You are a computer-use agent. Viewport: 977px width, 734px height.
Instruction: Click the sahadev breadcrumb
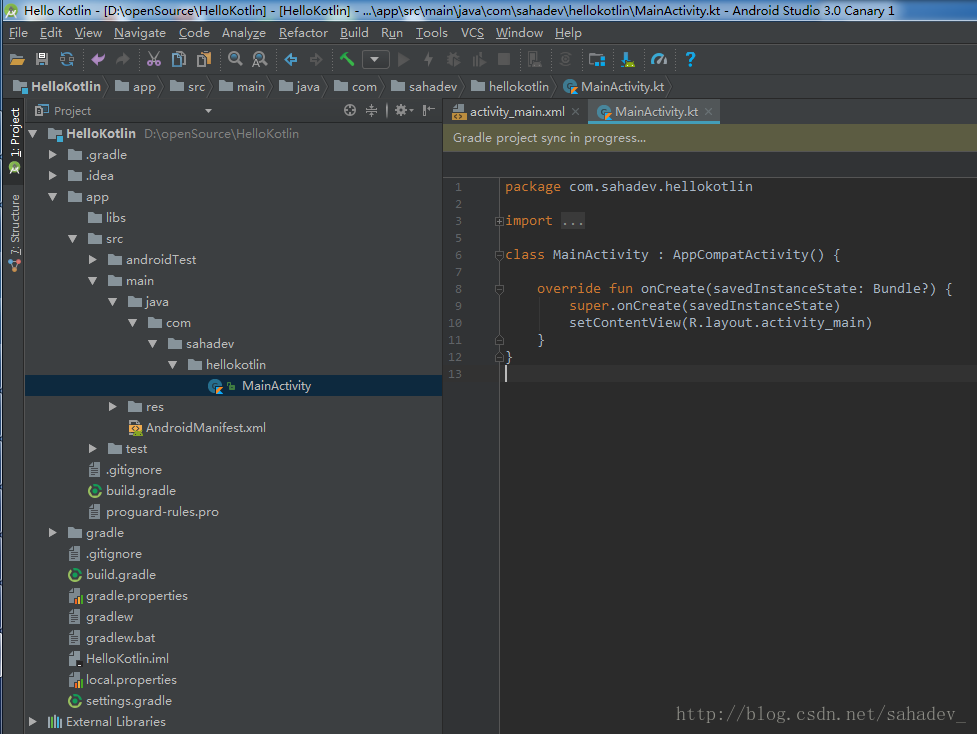pos(425,87)
